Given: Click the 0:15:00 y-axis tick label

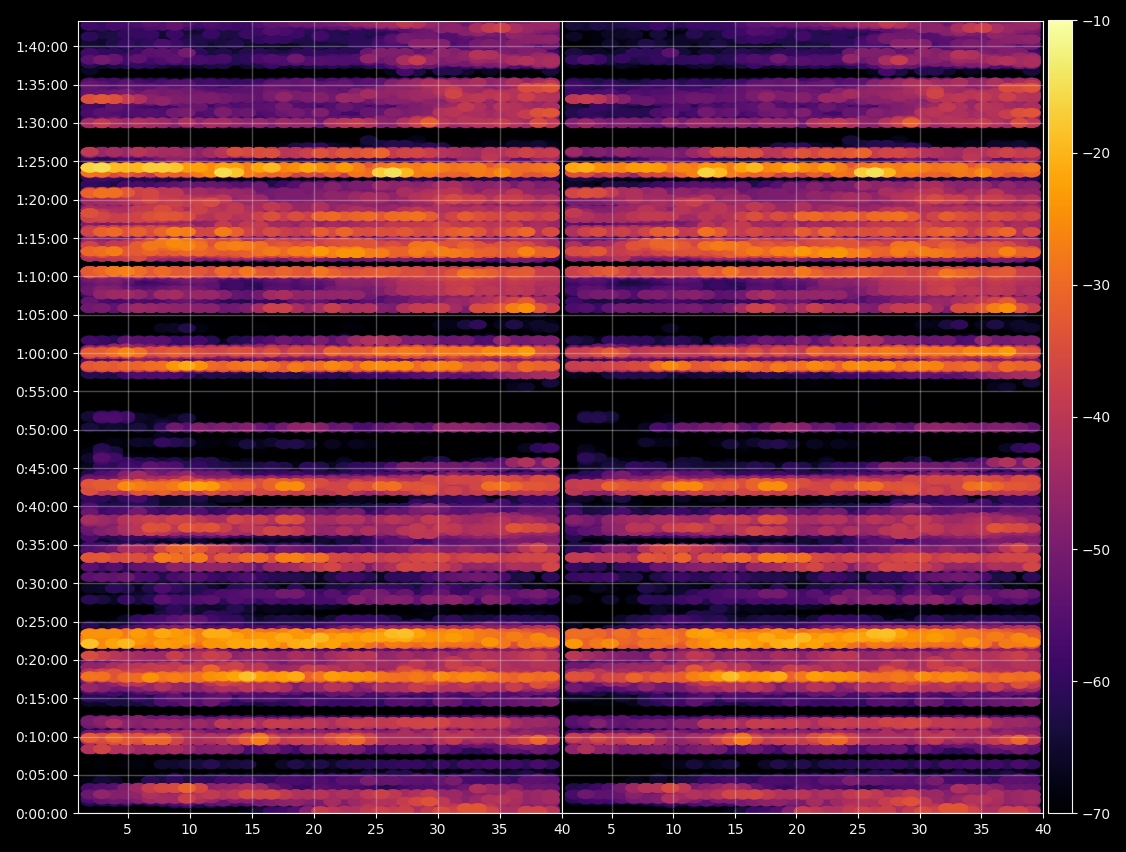Looking at the screenshot, I should 42,699.
